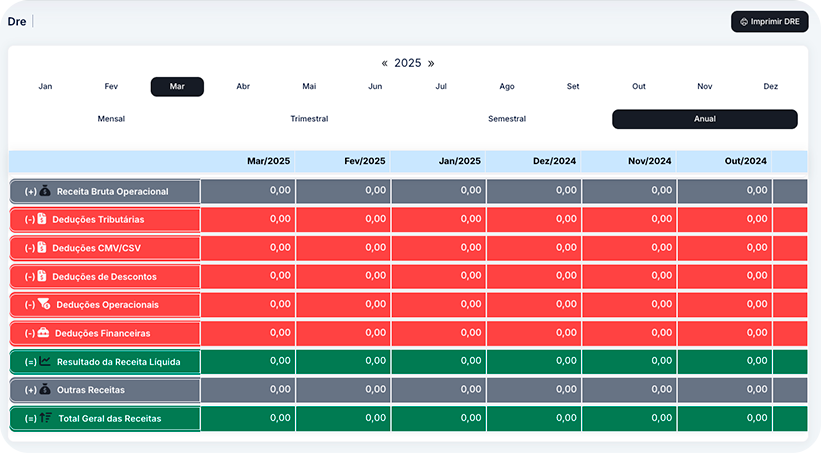Select the Ago month tab

pos(507,87)
